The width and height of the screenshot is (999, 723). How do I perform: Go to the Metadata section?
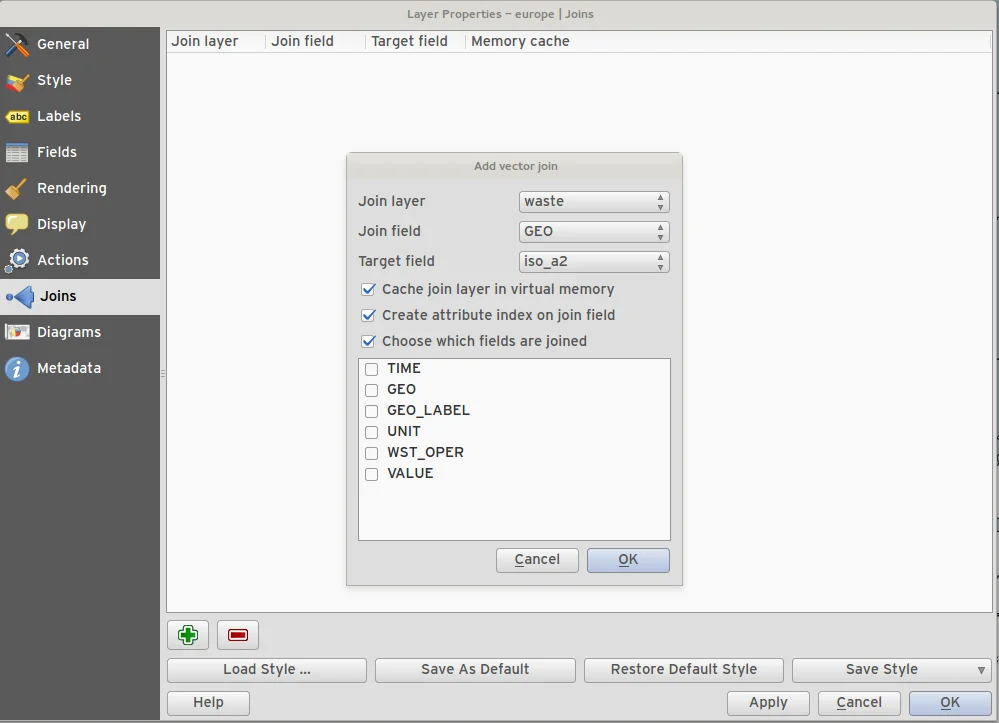68,368
